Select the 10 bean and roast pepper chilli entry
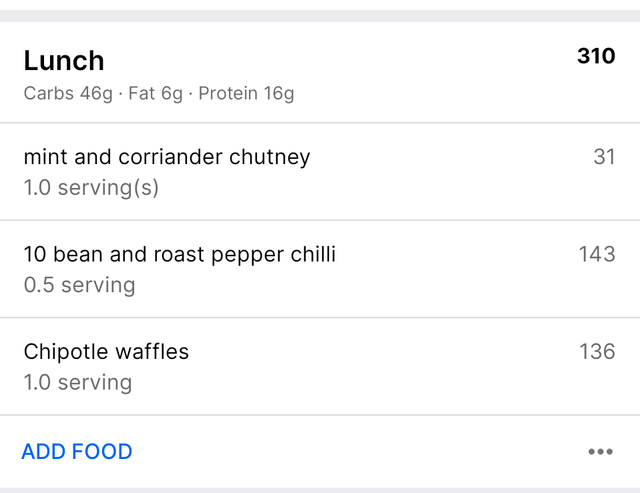 click(180, 254)
